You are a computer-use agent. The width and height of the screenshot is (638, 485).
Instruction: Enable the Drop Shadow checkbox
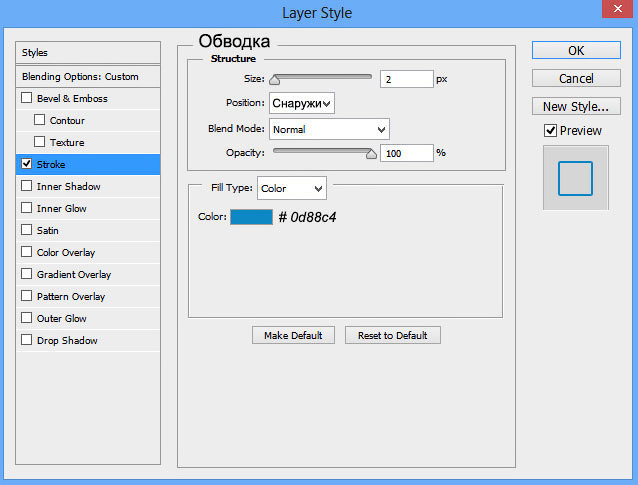click(26, 339)
